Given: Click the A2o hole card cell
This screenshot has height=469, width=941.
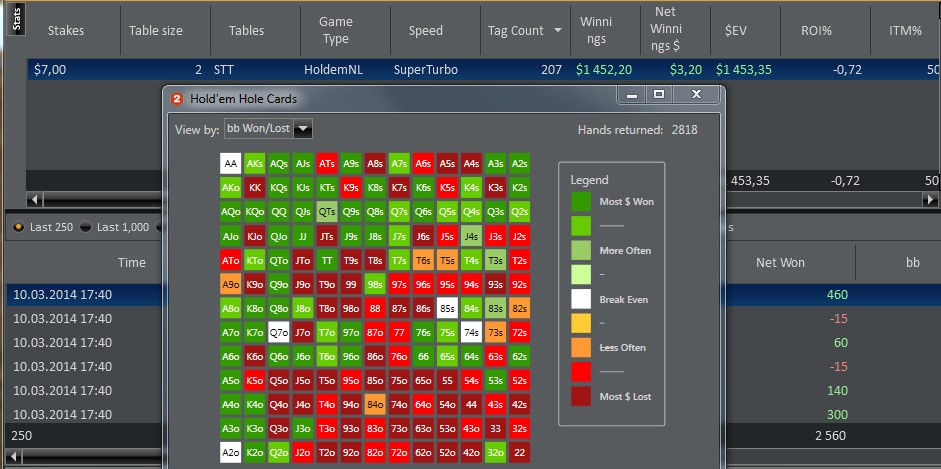Looking at the screenshot, I should [x=230, y=452].
